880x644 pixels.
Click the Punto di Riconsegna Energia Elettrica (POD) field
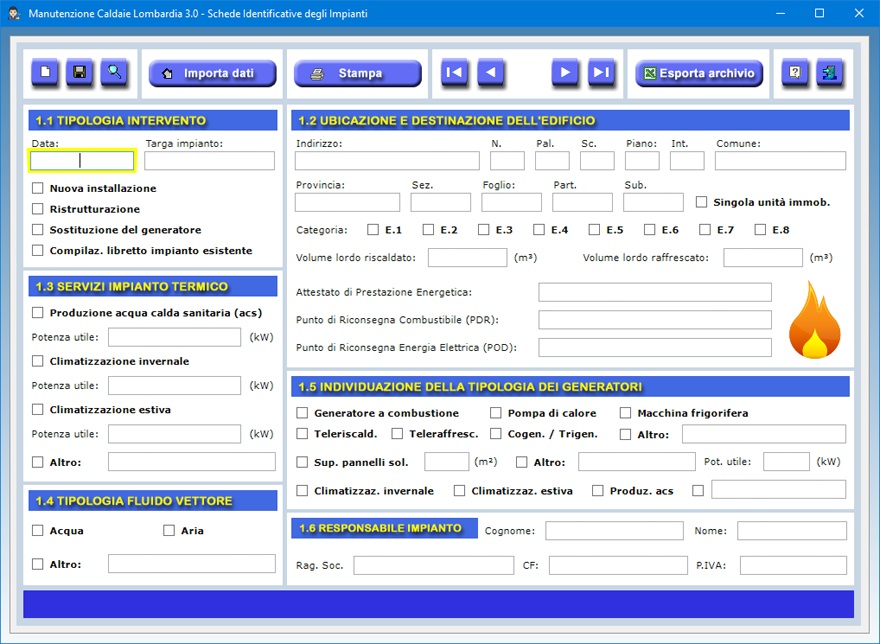click(x=655, y=348)
